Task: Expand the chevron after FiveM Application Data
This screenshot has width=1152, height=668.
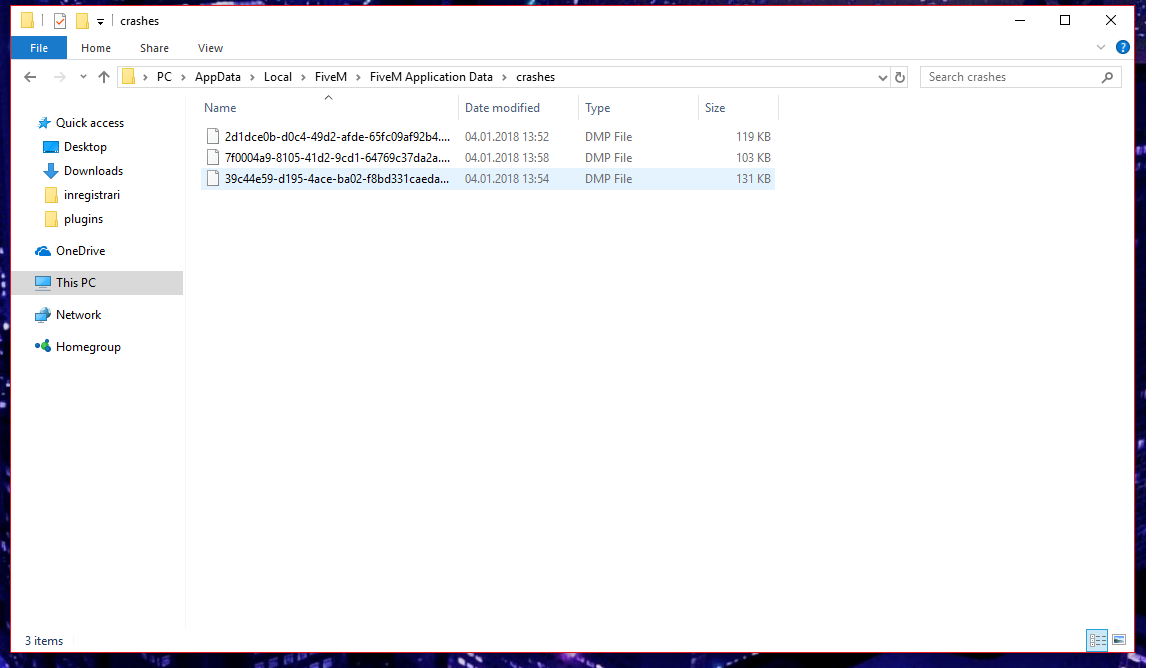Action: click(x=504, y=77)
